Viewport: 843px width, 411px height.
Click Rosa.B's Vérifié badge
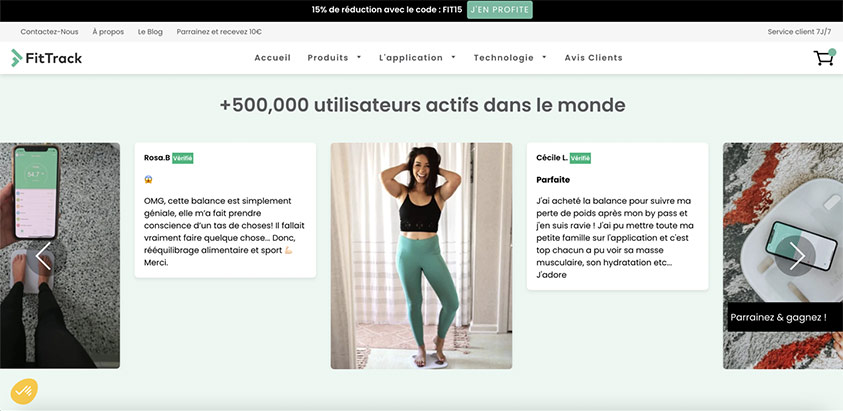pyautogui.click(x=183, y=158)
